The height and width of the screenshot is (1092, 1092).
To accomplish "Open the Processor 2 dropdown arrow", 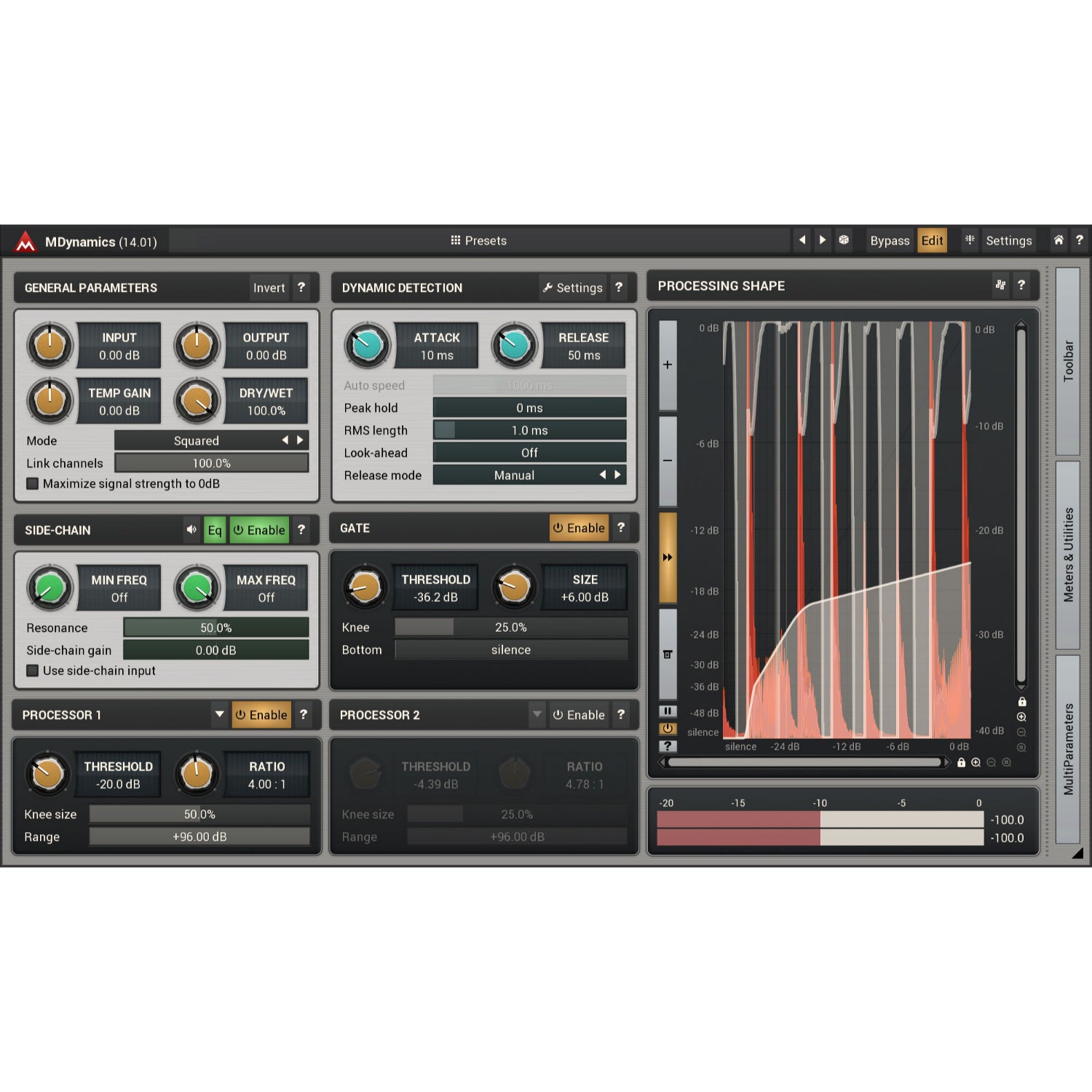I will point(537,715).
